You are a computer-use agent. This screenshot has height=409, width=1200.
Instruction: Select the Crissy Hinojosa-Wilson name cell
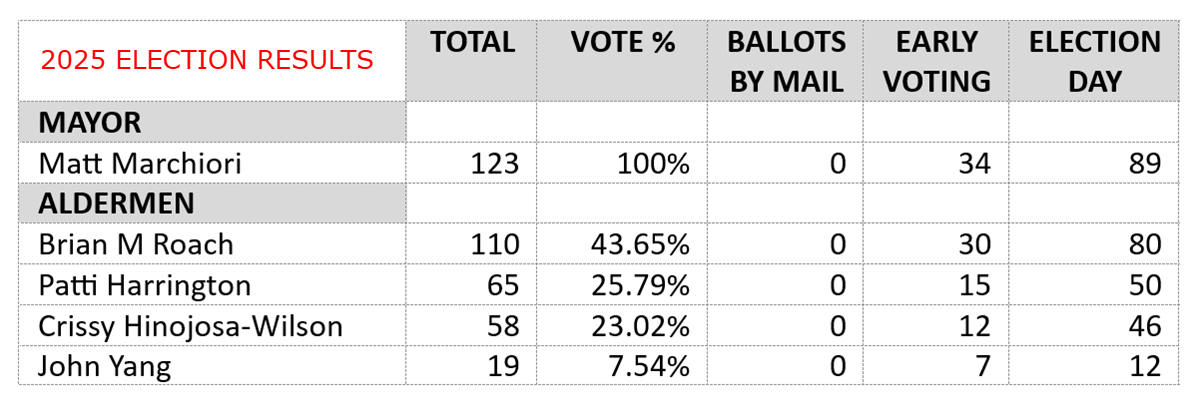(x=190, y=326)
